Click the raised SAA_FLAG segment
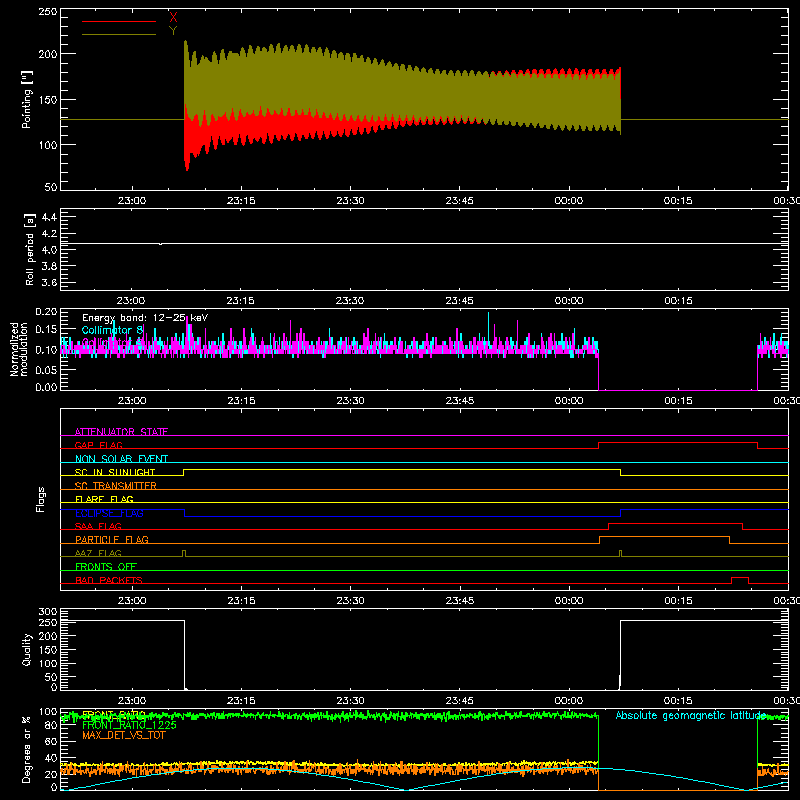Screen dimensions: 800x800 pos(676,523)
